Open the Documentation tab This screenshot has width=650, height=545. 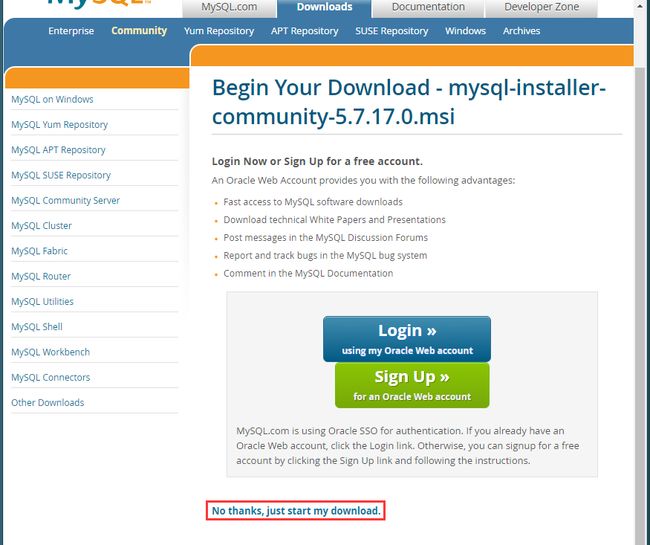[x=428, y=8]
